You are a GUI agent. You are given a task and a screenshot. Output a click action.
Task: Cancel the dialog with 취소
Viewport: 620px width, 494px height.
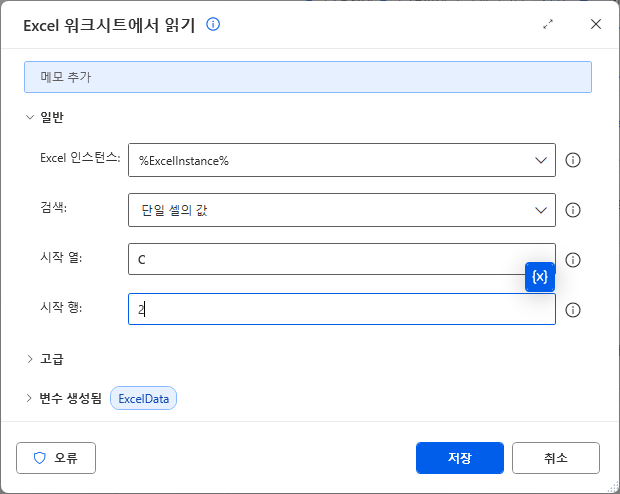pos(556,458)
